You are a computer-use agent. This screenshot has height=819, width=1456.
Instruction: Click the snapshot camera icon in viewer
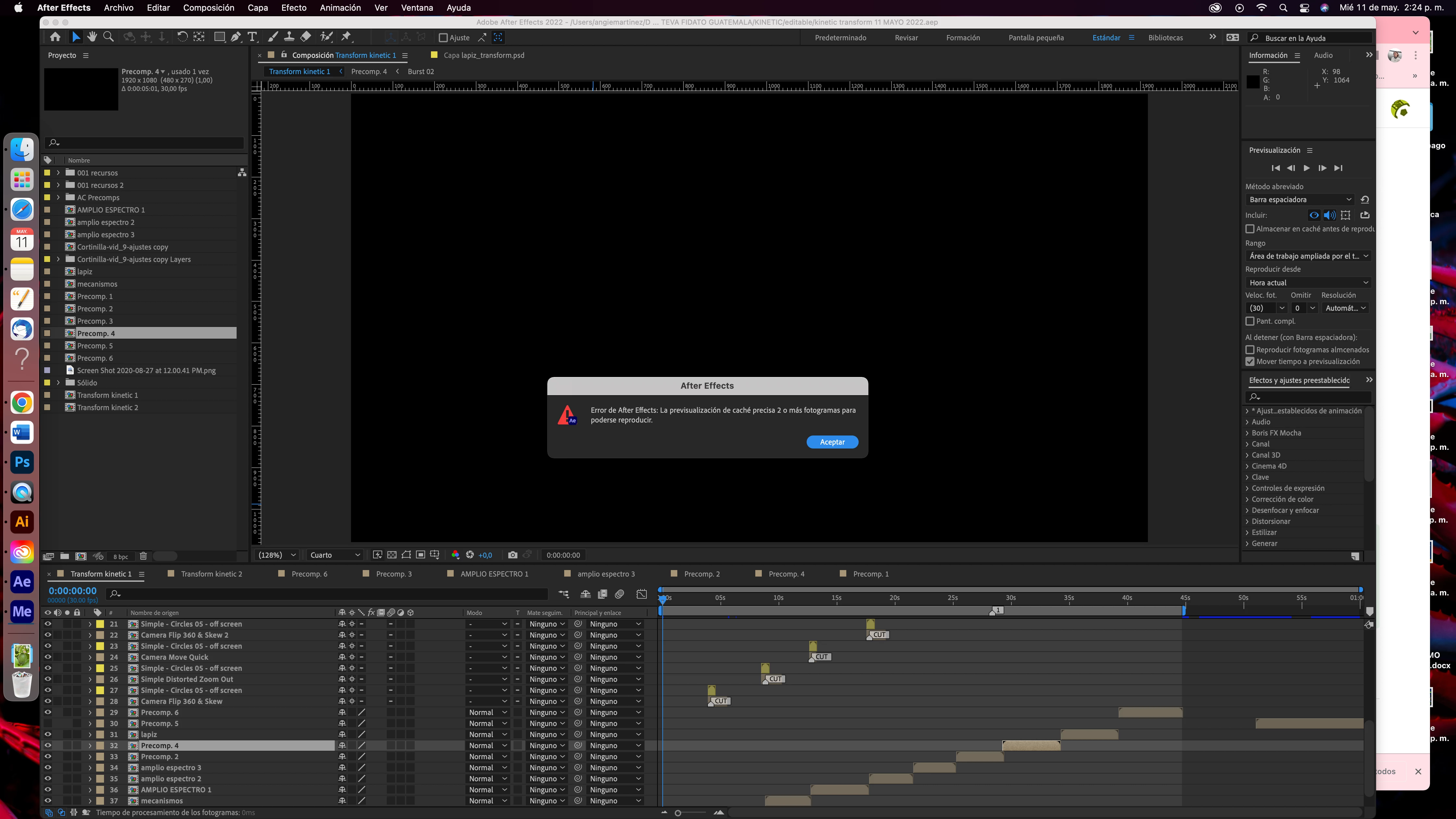pyautogui.click(x=512, y=555)
